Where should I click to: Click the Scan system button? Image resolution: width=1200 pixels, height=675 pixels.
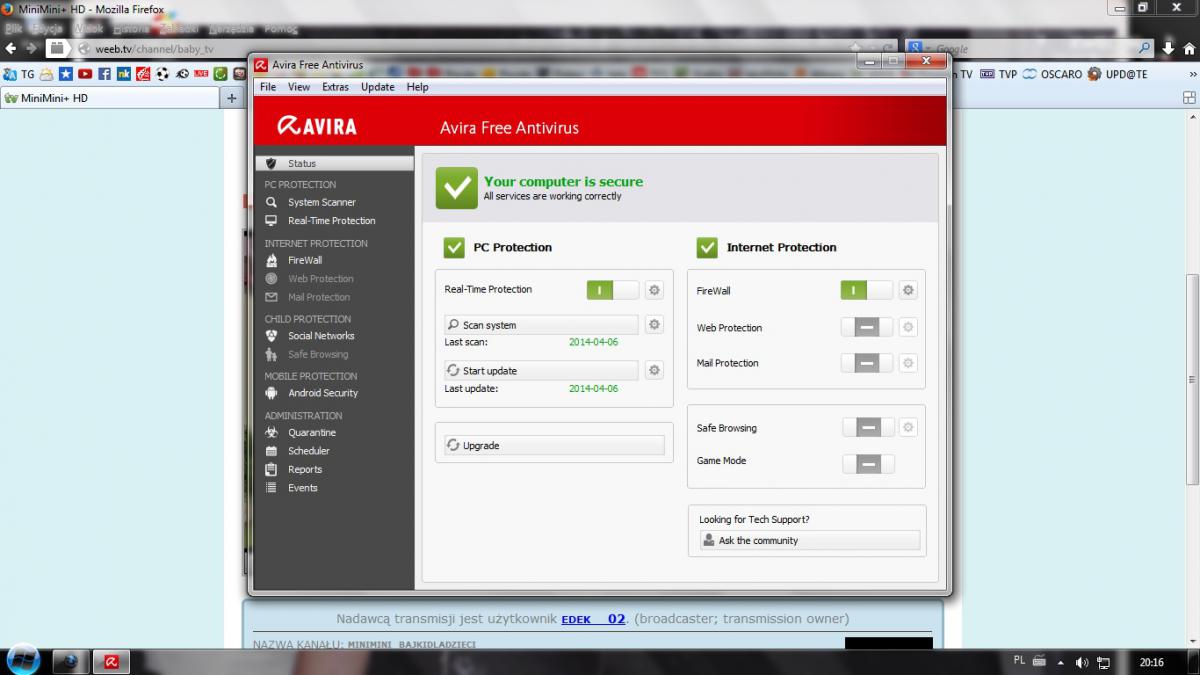click(541, 325)
